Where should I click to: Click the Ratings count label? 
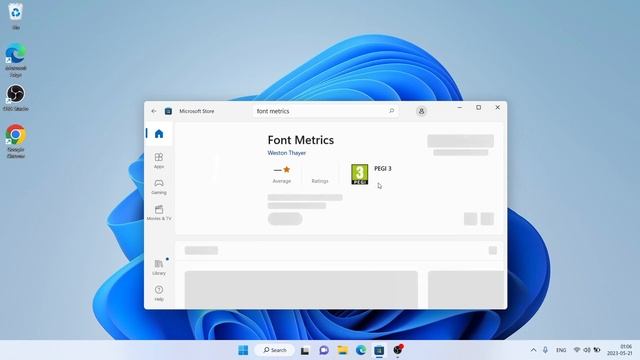320,181
